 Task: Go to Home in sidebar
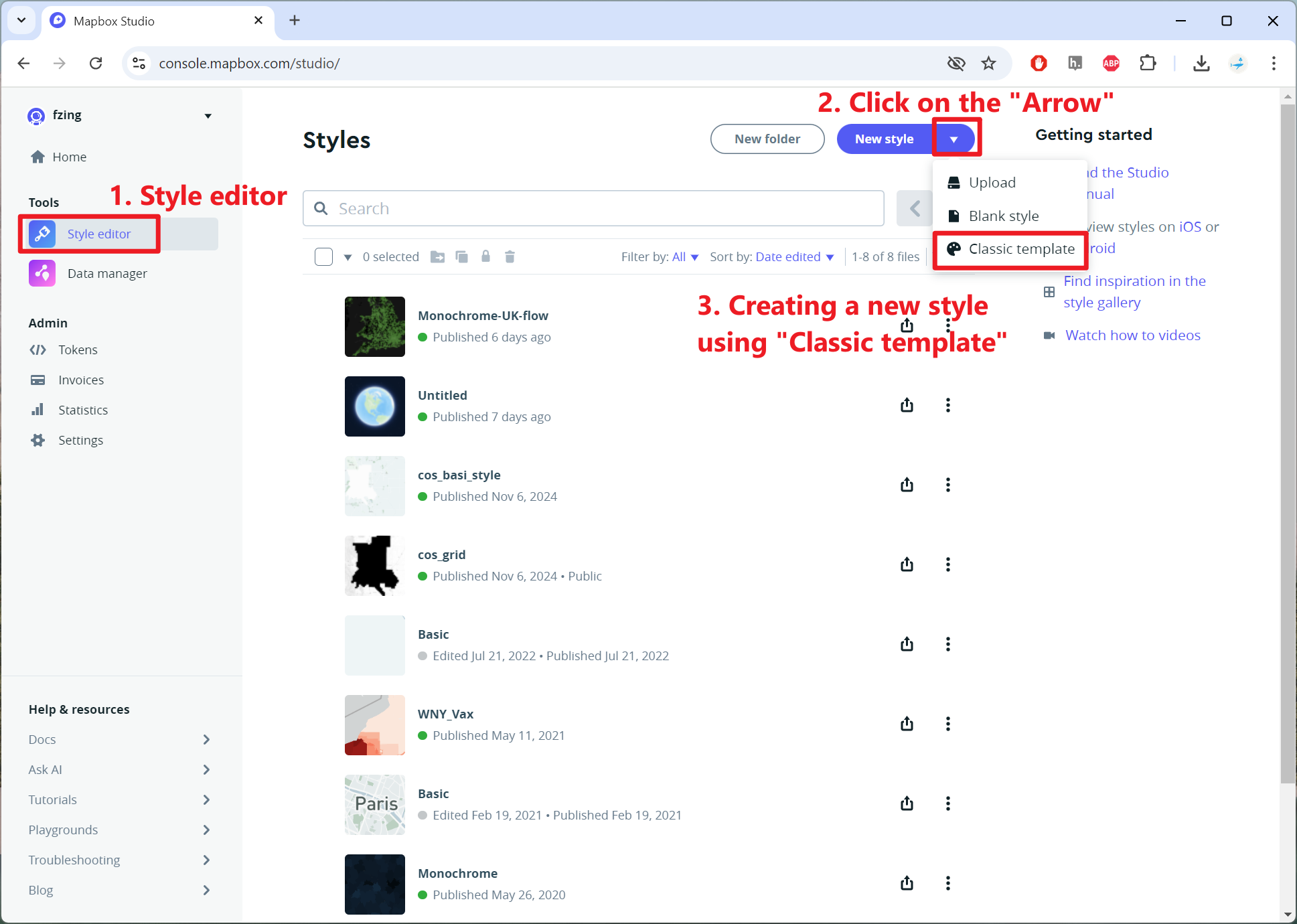click(x=58, y=157)
